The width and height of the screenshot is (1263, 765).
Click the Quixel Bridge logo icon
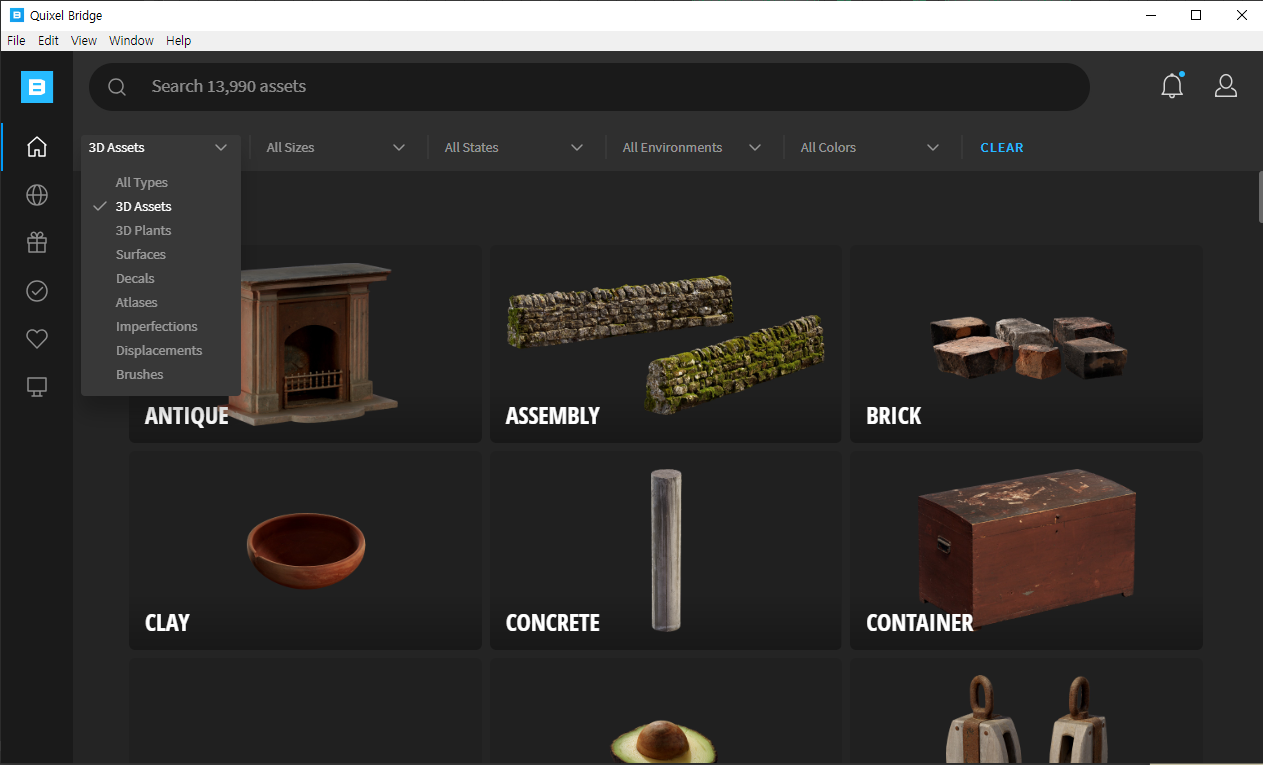click(37, 87)
